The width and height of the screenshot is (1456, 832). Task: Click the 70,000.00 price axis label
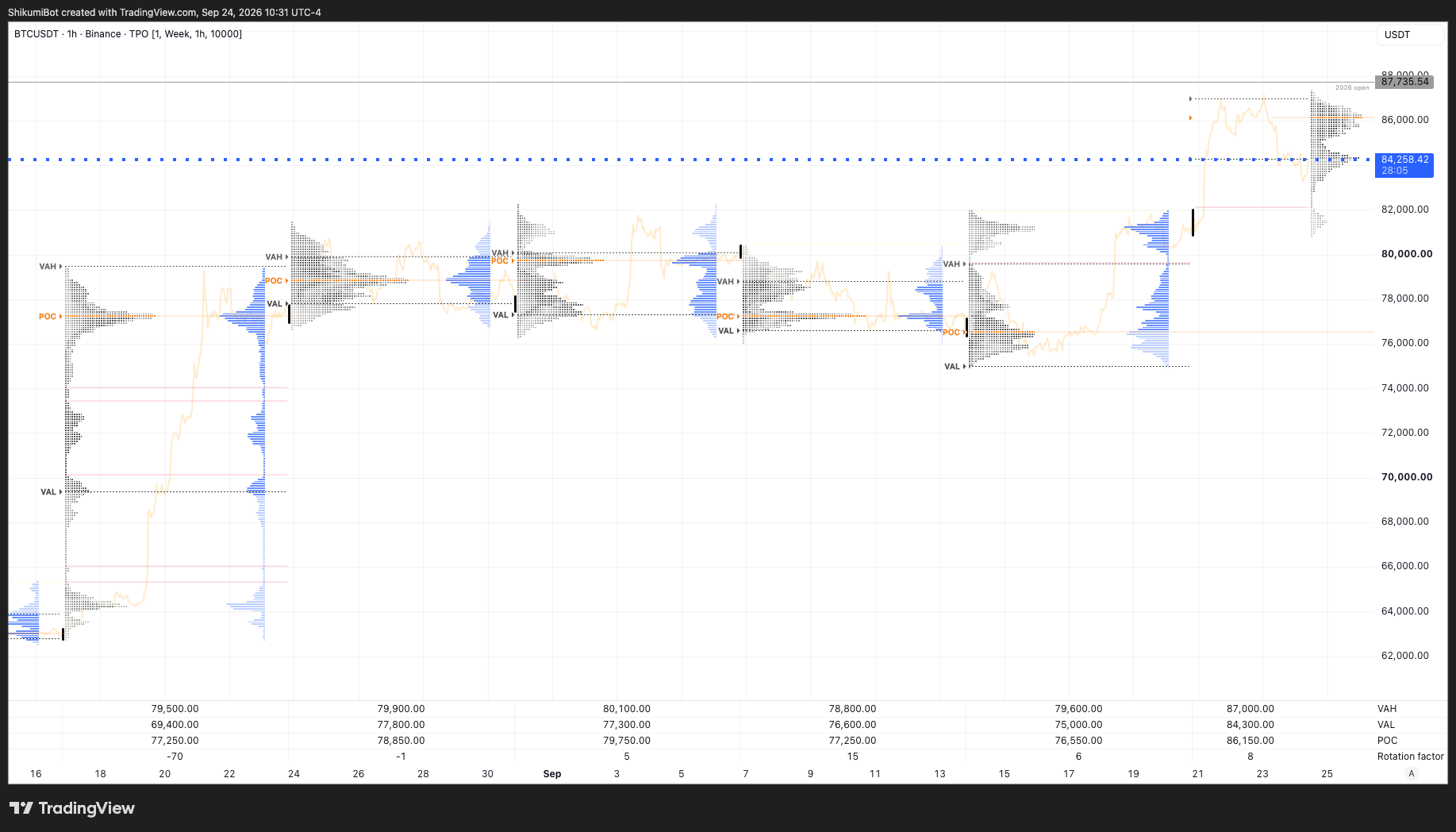click(x=1407, y=477)
